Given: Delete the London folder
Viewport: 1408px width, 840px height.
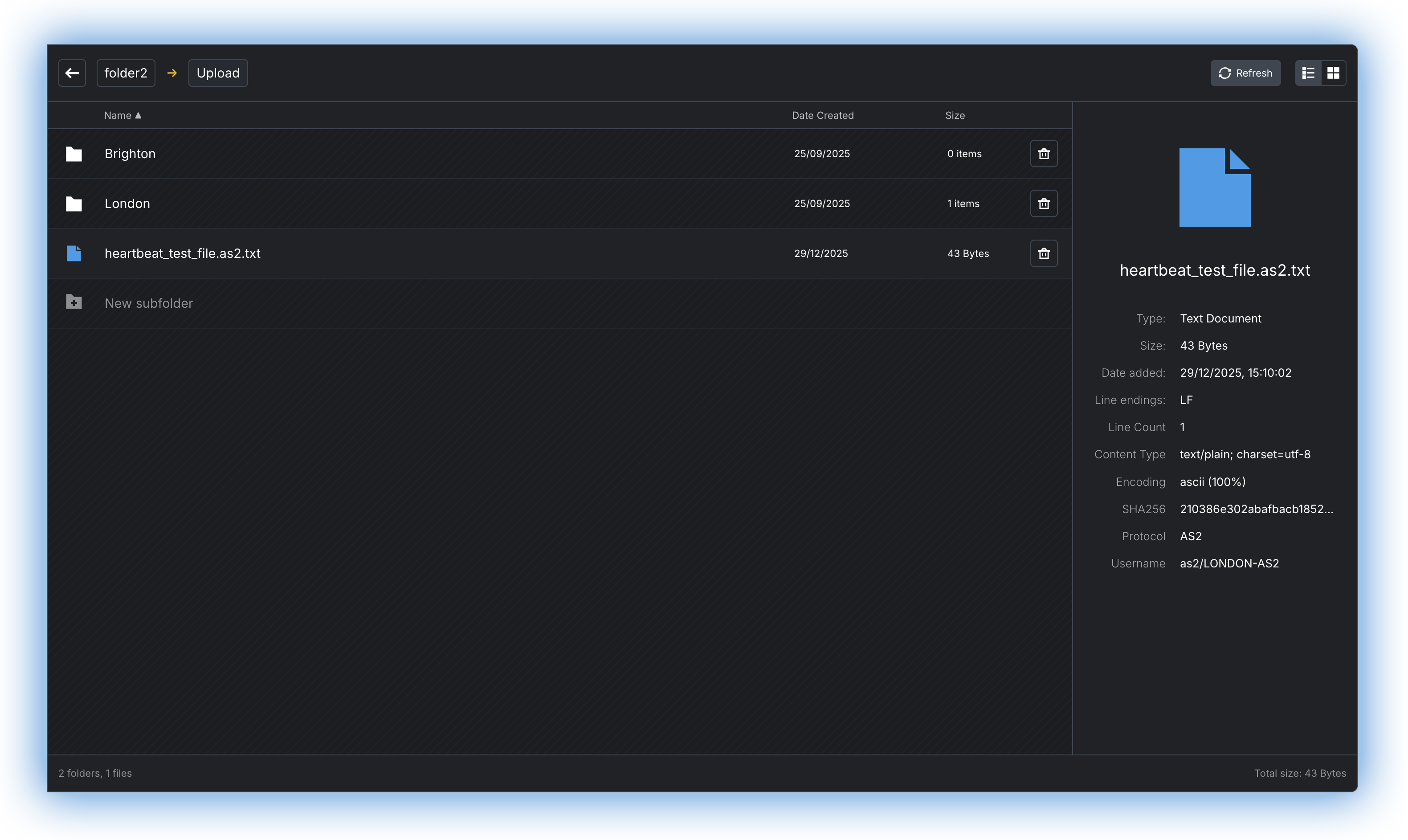Looking at the screenshot, I should 1044,204.
